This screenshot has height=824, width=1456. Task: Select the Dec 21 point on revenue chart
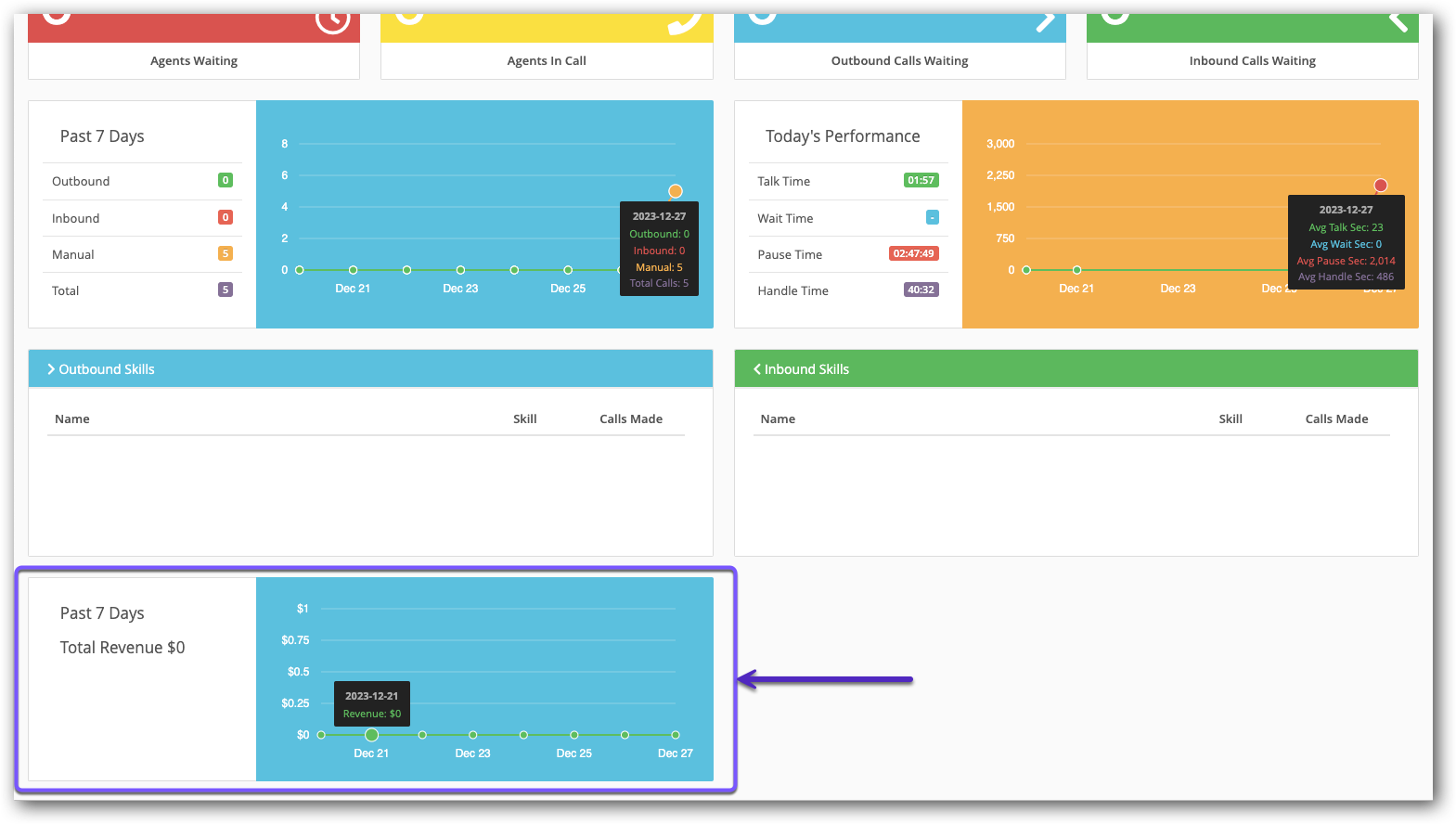tap(371, 735)
